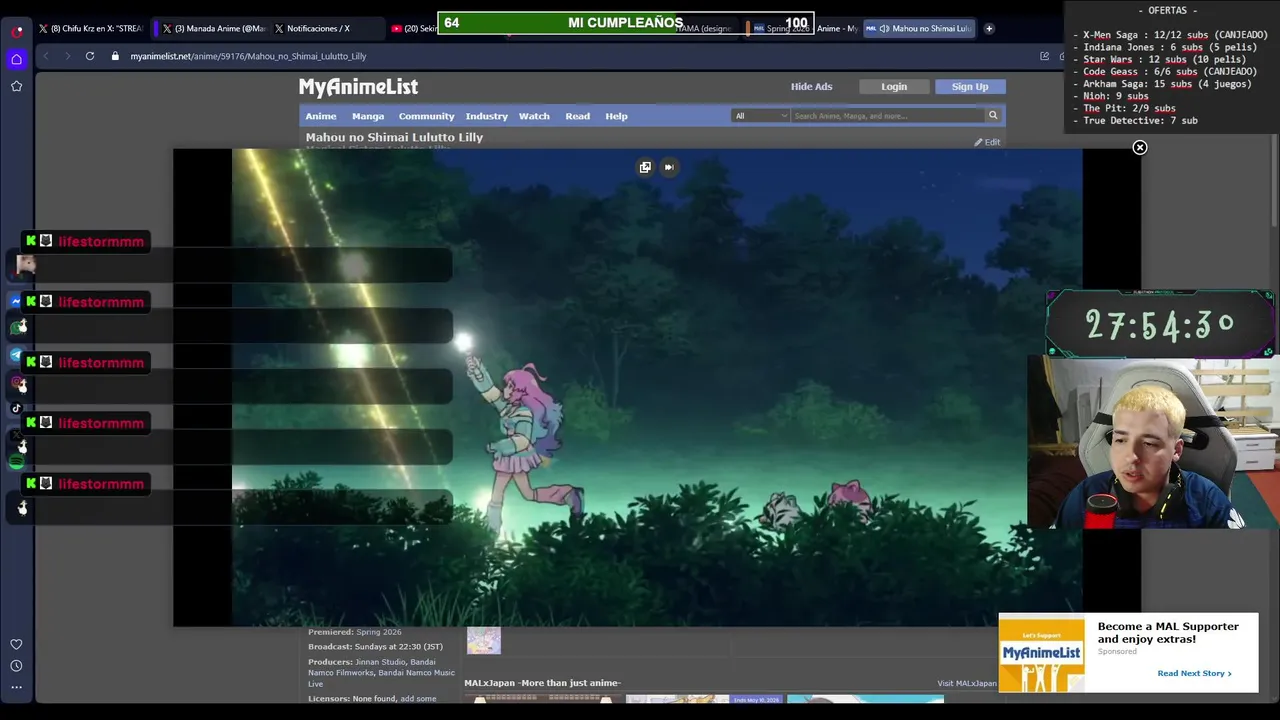Screen dimensions: 1280x720
Task: Click the Opera GX logo icon
Action: [17, 31]
